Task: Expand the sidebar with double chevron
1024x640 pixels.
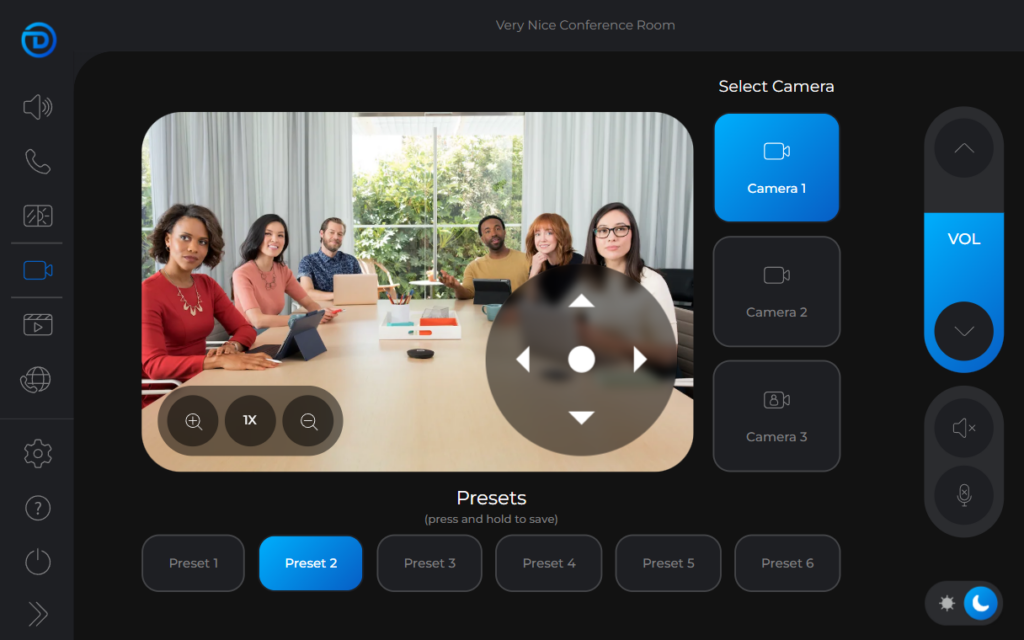Action: [37, 614]
